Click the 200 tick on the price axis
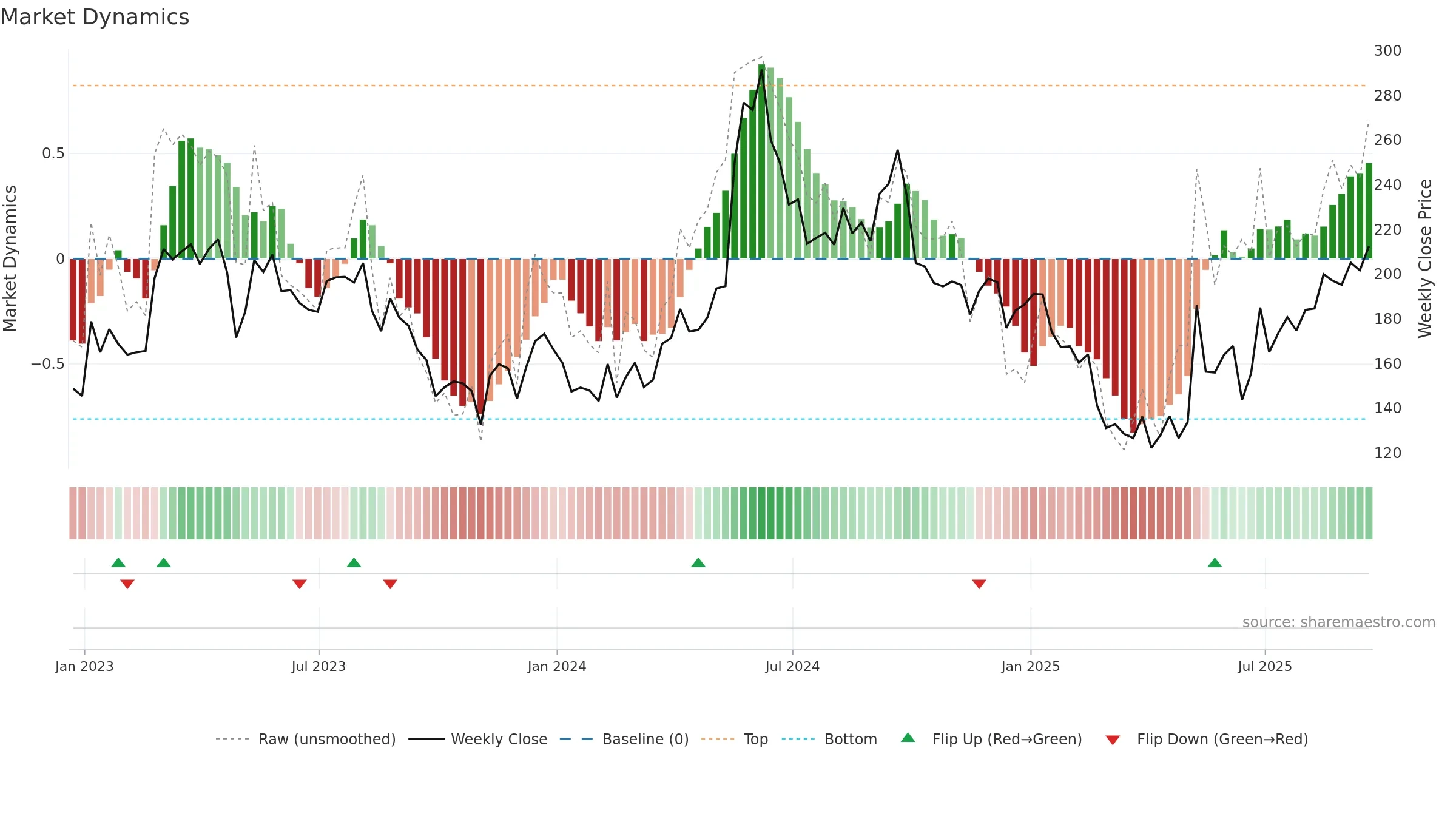Image resolution: width=1456 pixels, height=819 pixels. coord(1388,274)
